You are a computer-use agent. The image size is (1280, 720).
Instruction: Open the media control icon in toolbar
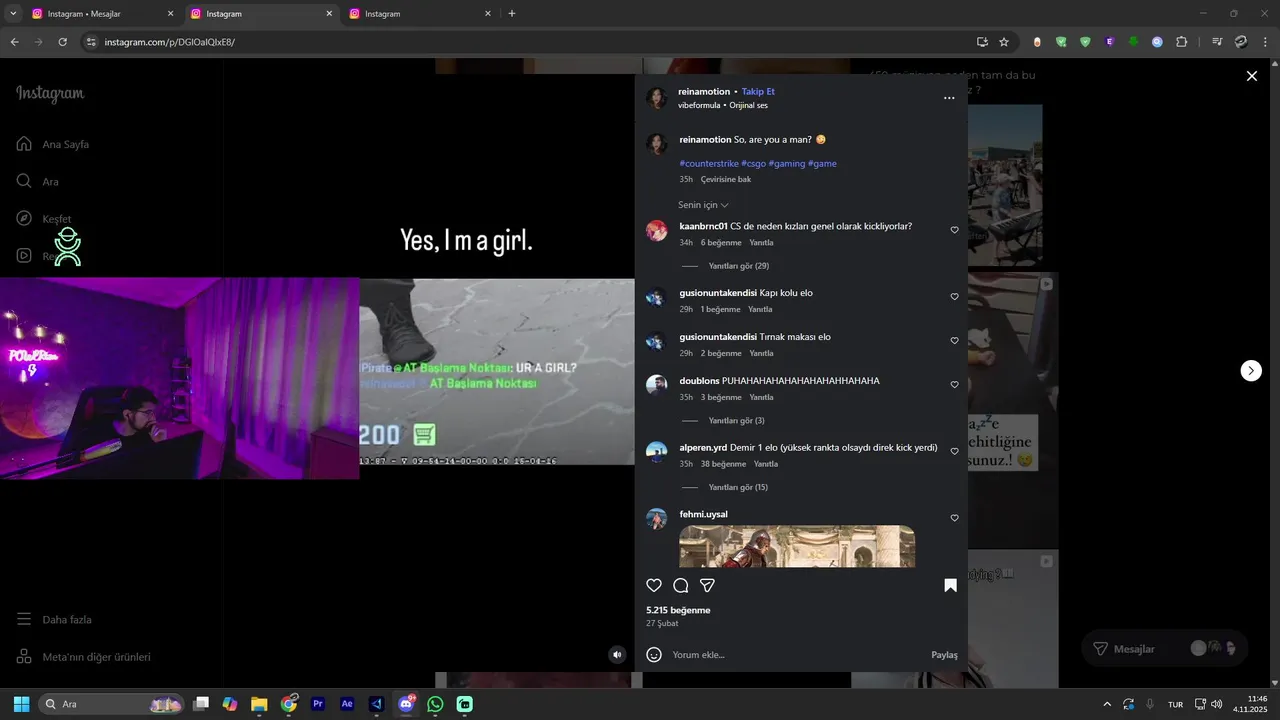pyautogui.click(x=1217, y=42)
